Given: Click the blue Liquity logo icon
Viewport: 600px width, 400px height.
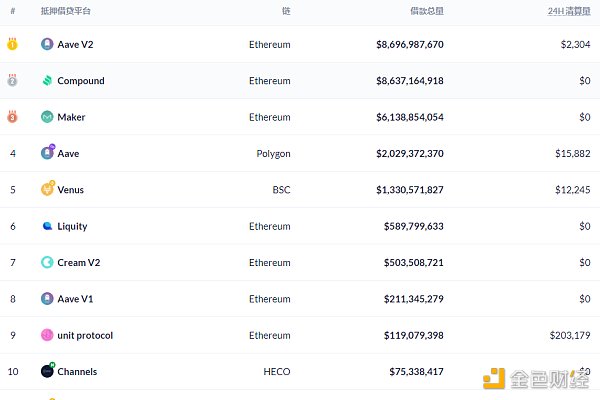Looking at the screenshot, I should (47, 226).
